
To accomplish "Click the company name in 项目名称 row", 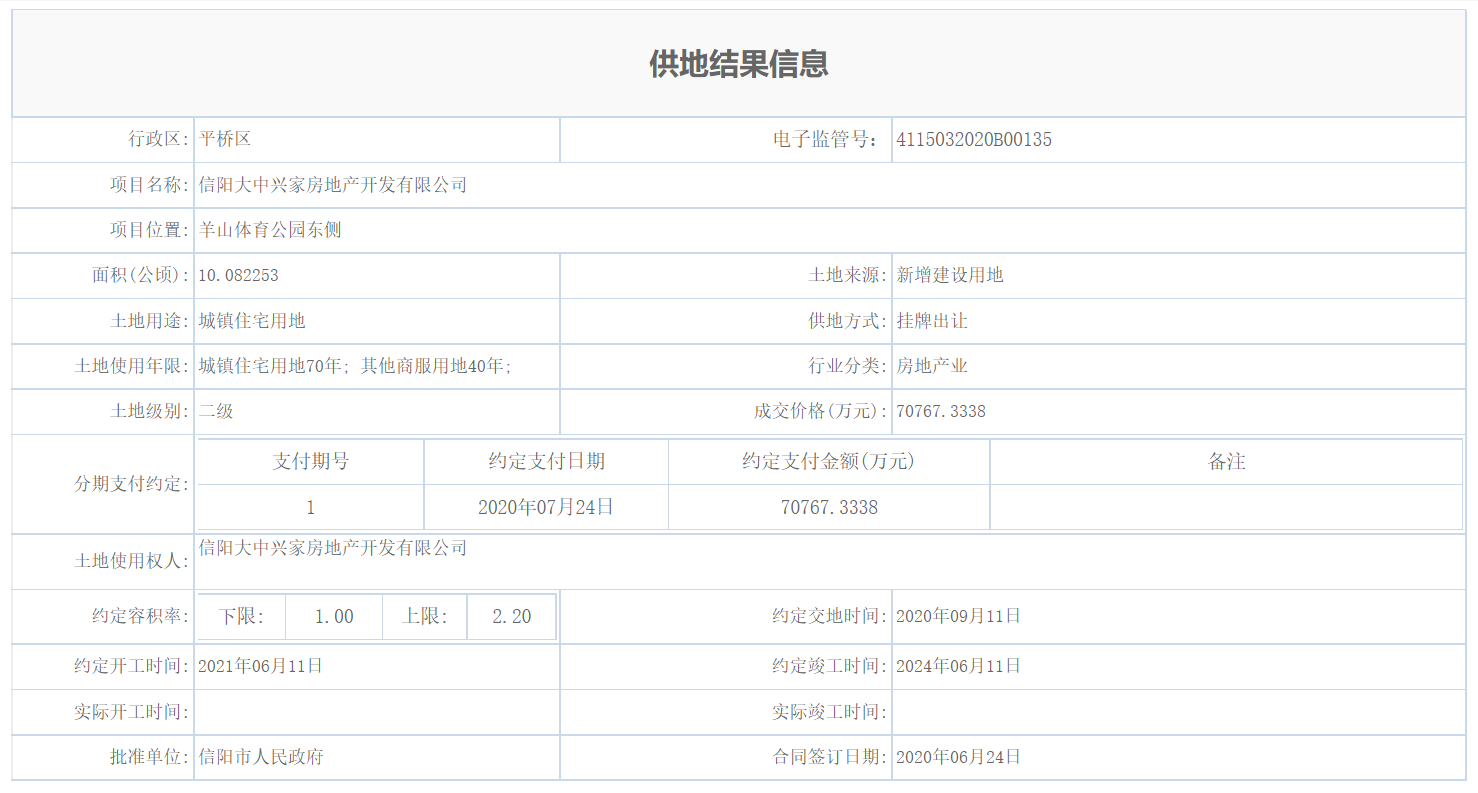I will coord(333,185).
